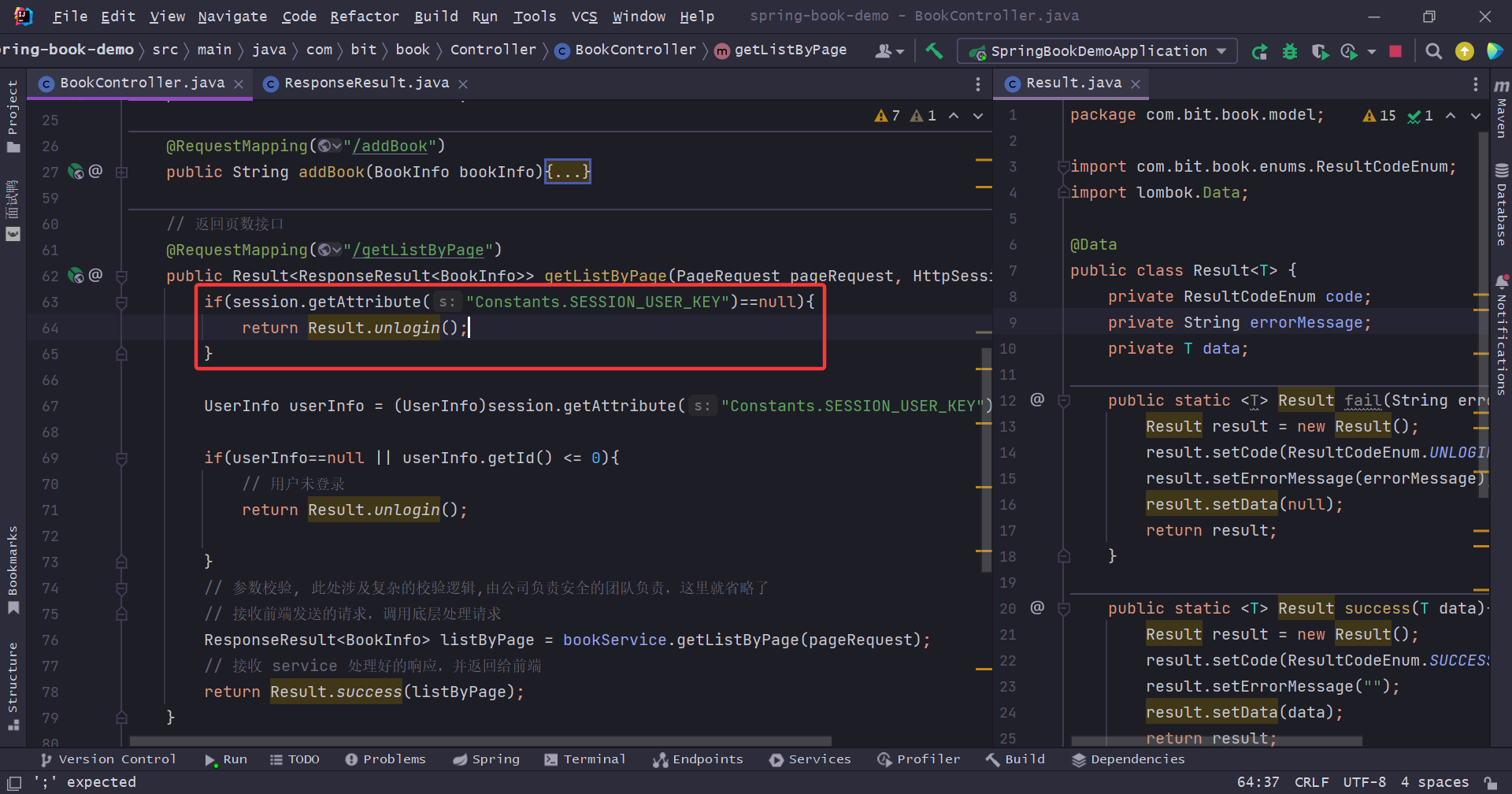Click the gutter web icon on line 62
Viewport: 1512px width, 794px height.
pos(76,275)
